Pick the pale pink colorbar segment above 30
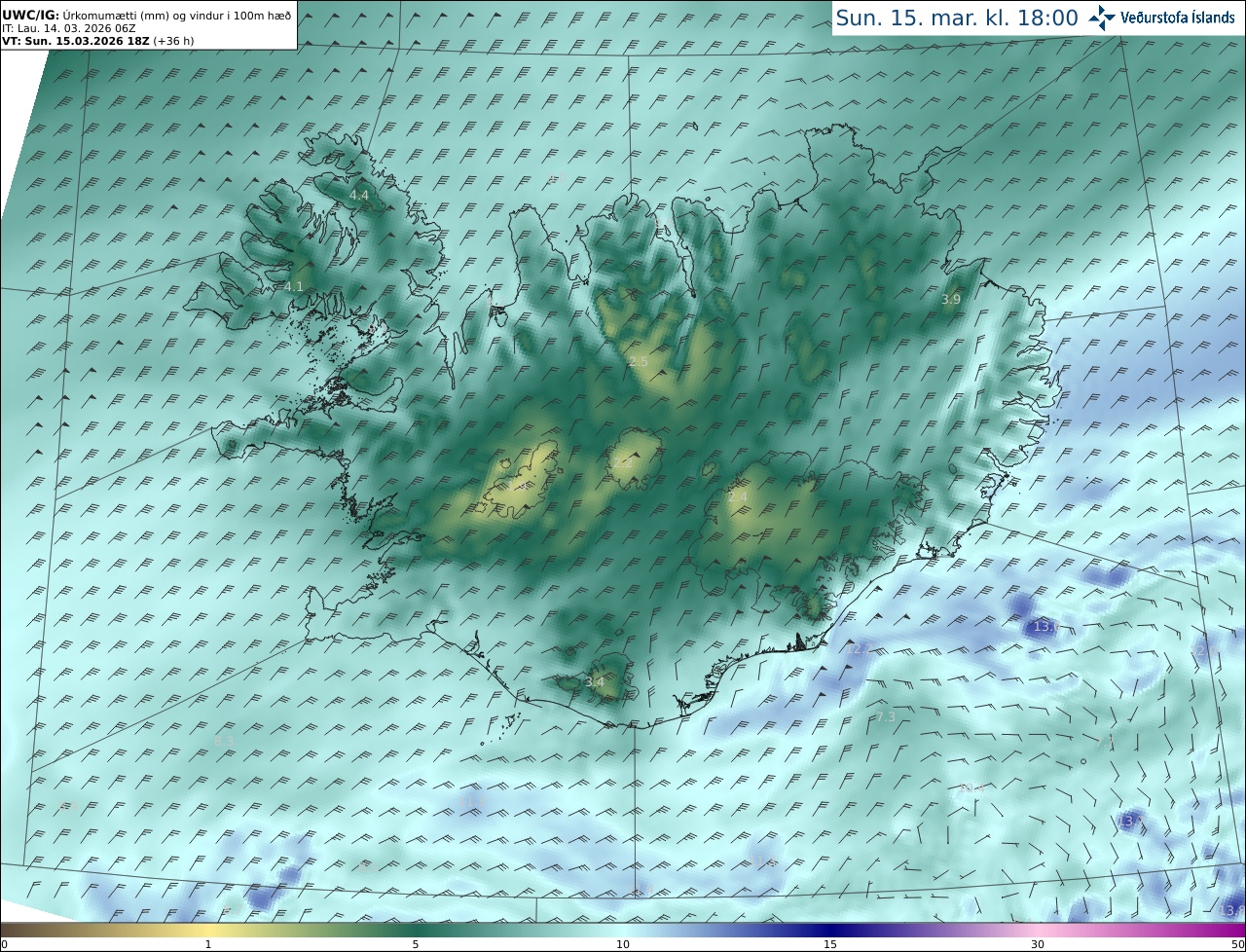This screenshot has height=952, width=1246. pos(1038,930)
